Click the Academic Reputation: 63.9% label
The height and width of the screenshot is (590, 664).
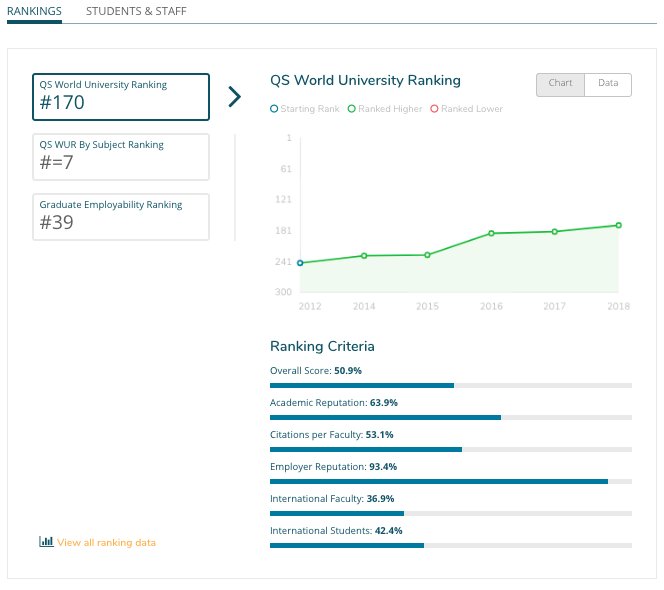click(x=334, y=403)
